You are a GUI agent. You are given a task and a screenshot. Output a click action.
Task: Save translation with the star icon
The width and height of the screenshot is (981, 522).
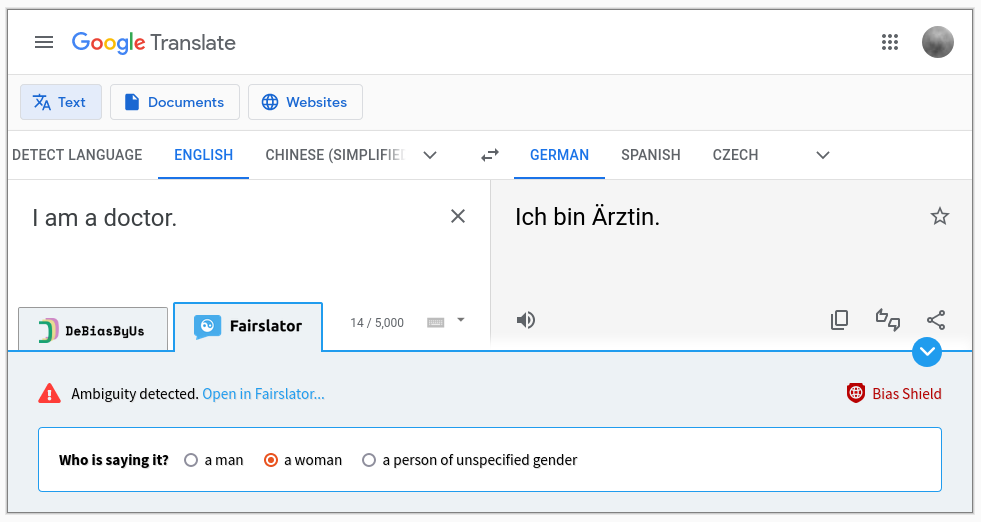pyautogui.click(x=940, y=217)
